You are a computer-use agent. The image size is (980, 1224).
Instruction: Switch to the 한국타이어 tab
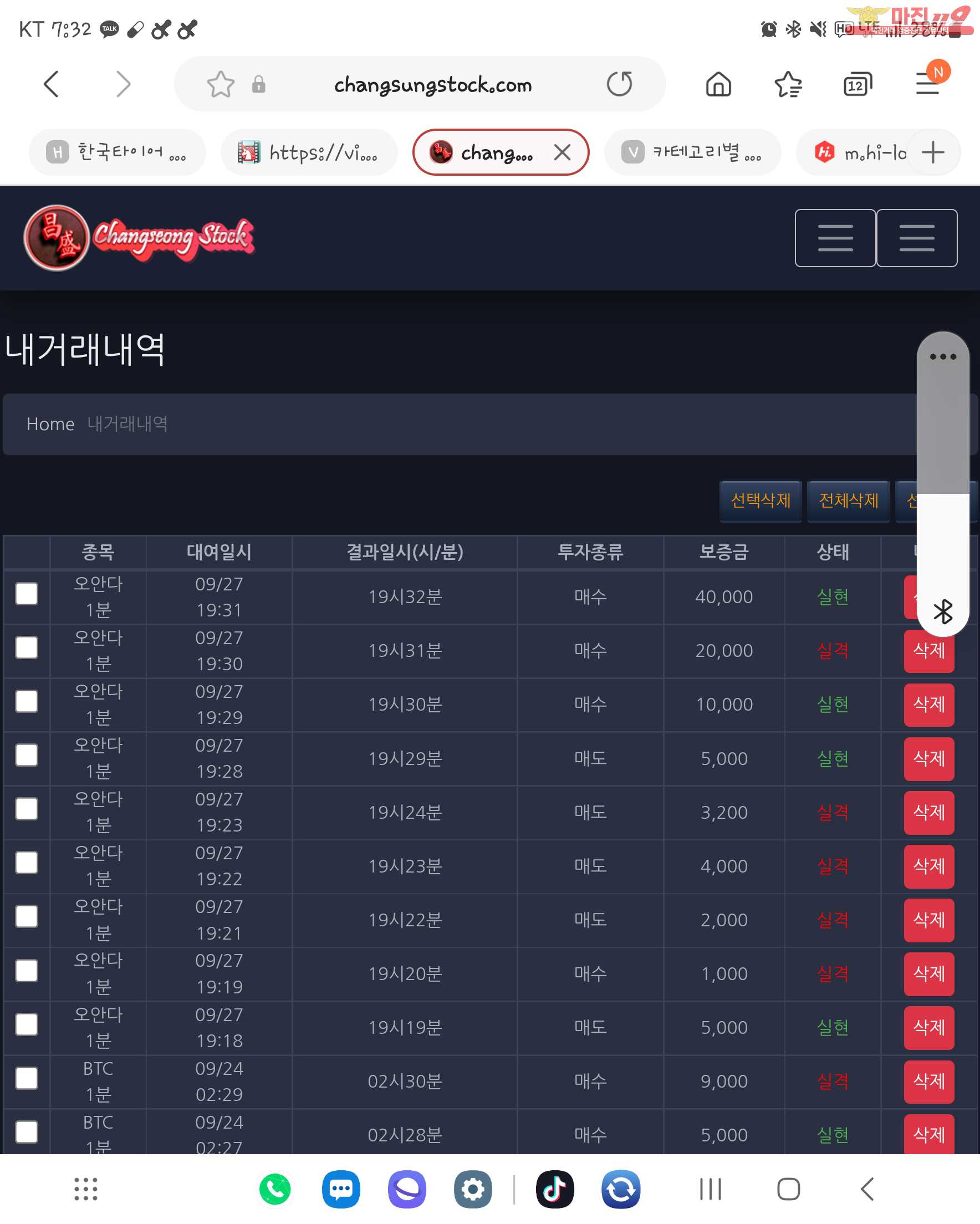coord(117,152)
